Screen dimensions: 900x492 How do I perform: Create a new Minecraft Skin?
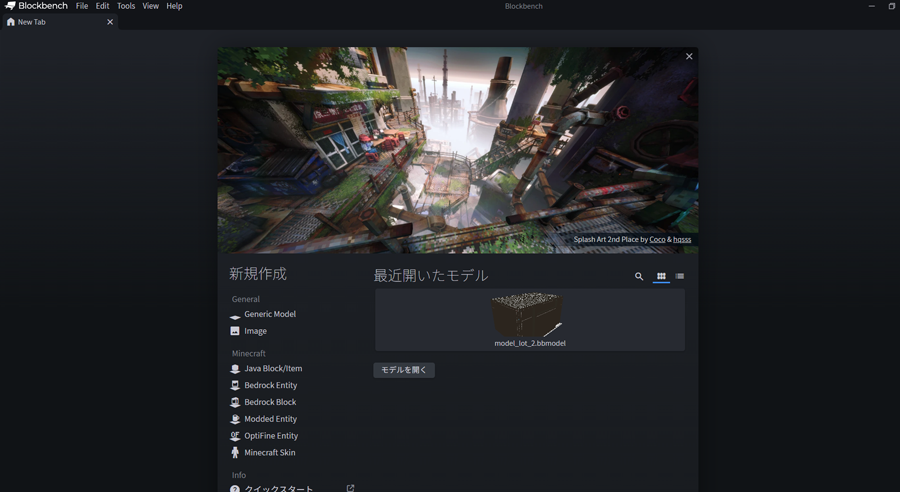point(269,453)
